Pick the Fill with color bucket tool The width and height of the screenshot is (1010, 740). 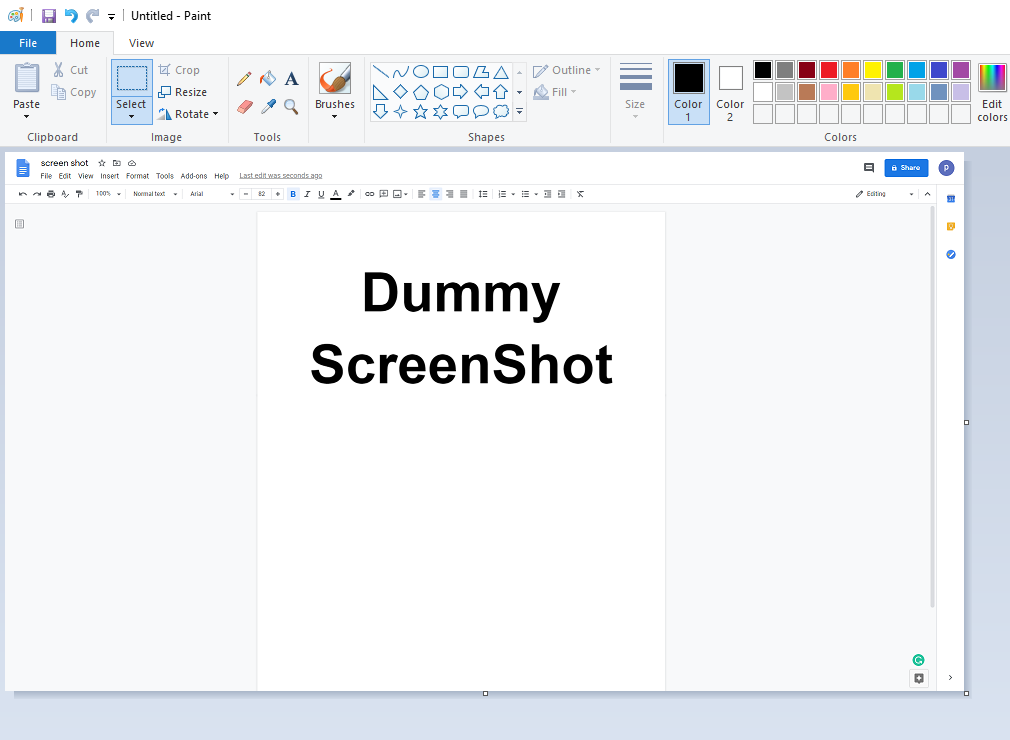click(x=267, y=79)
